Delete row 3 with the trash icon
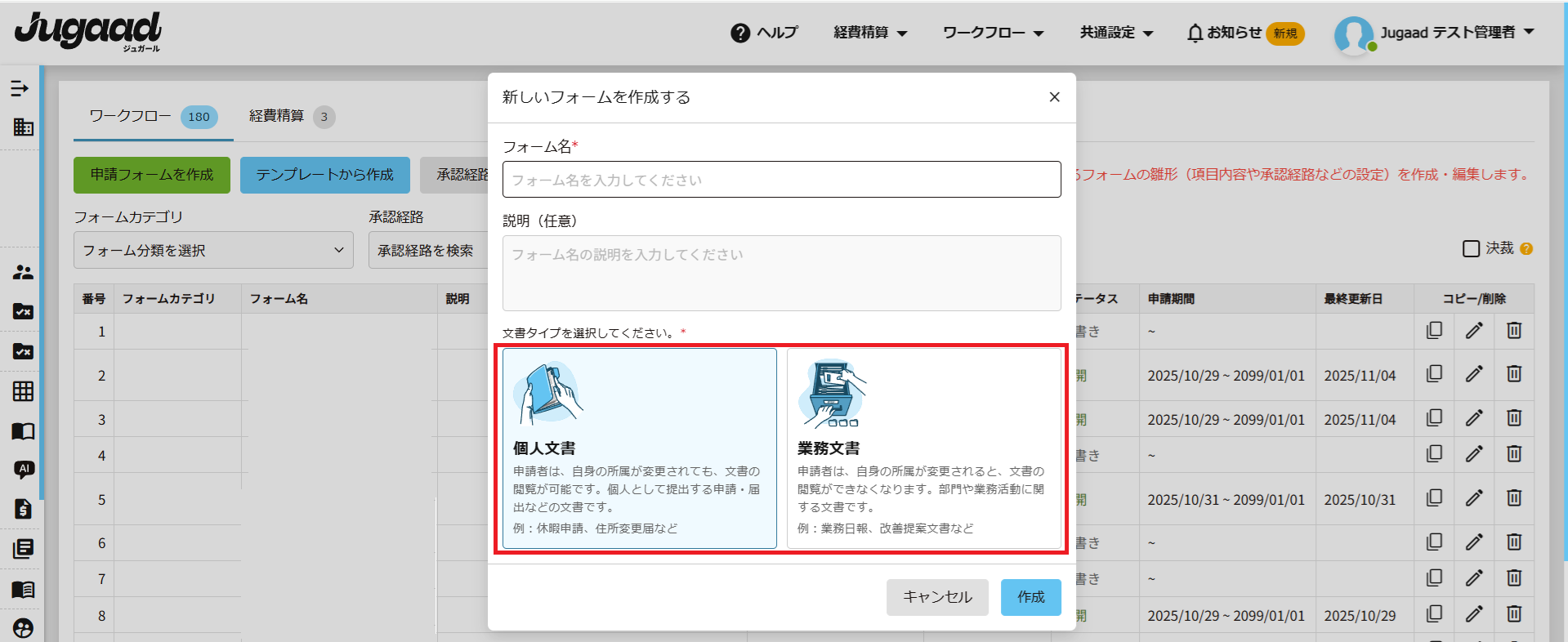 (1514, 418)
